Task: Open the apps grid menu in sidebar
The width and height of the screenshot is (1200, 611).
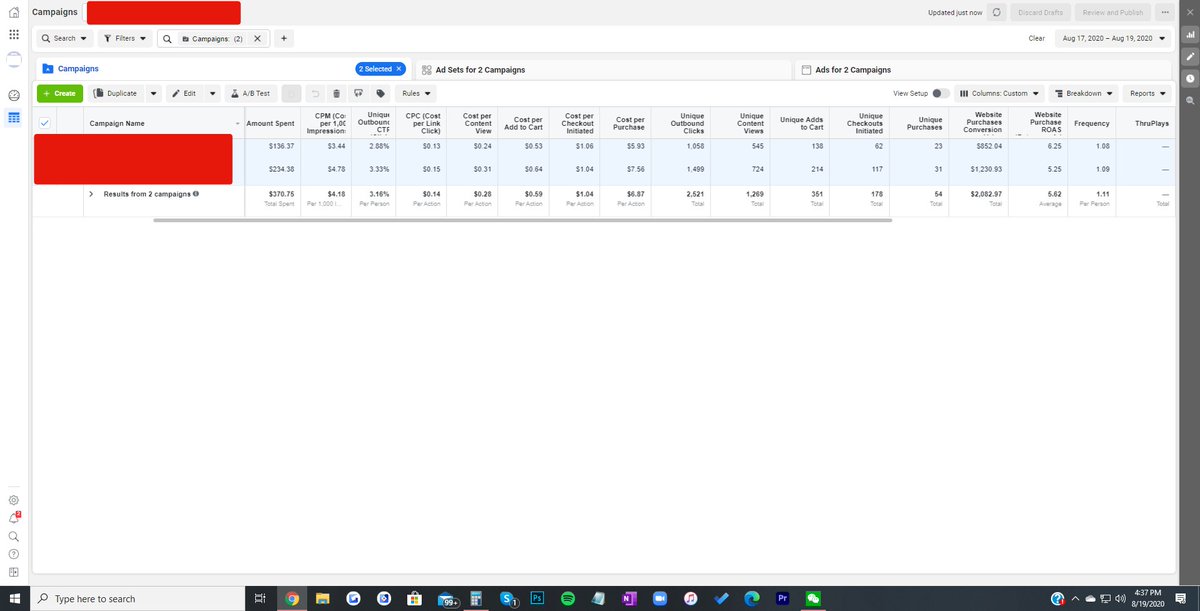Action: point(13,33)
